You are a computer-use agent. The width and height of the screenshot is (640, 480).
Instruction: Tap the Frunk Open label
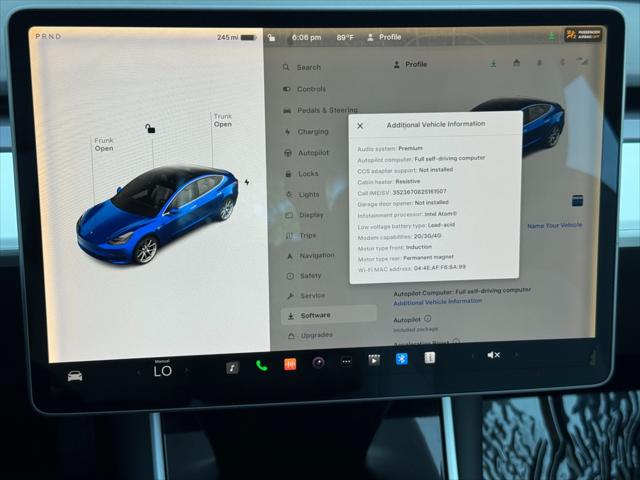point(104,144)
